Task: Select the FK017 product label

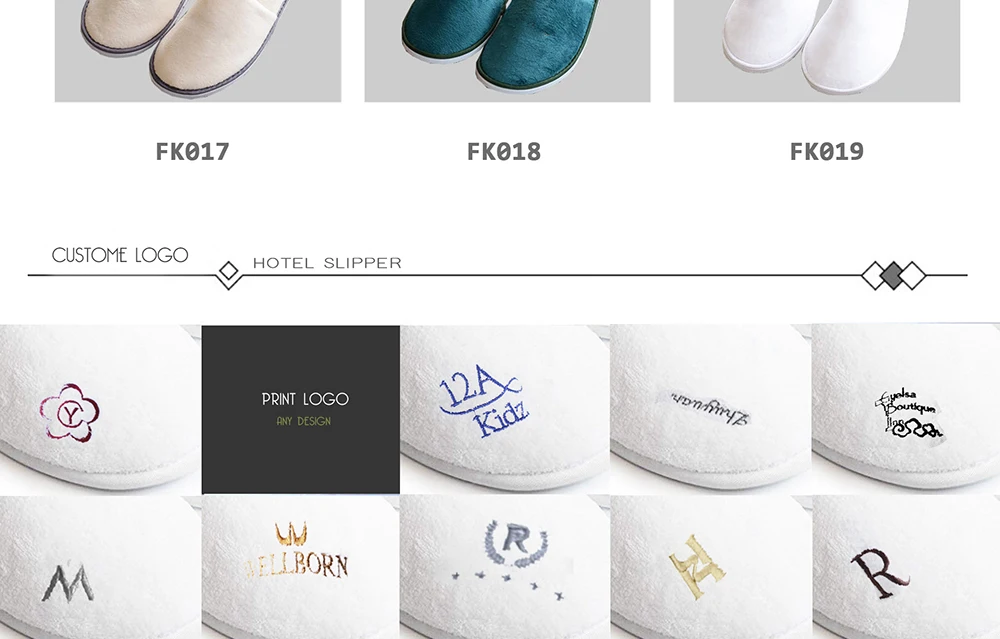Action: [192, 152]
